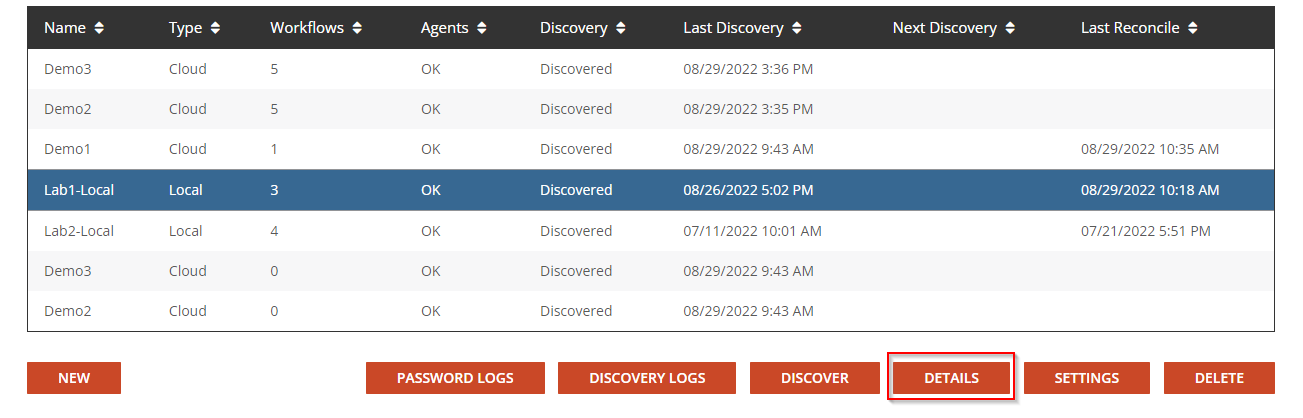
Task: Sort table by Name column icon
Action: 99,29
